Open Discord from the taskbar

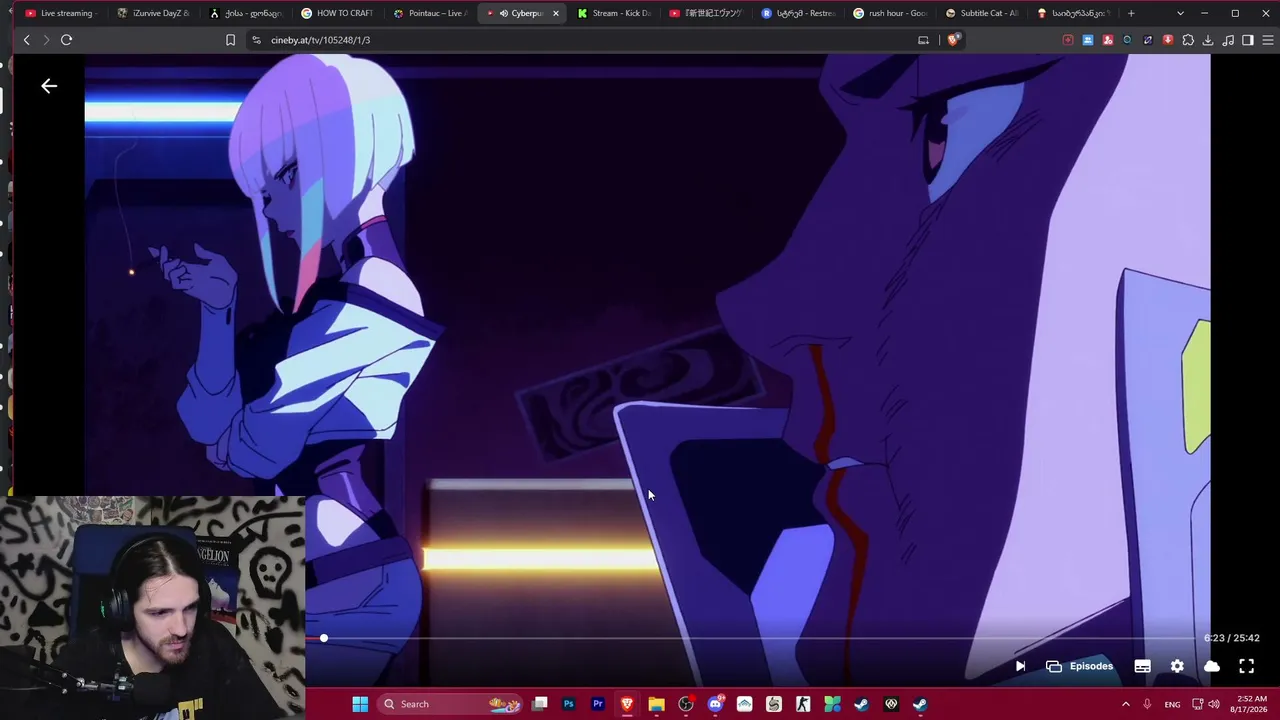click(715, 704)
